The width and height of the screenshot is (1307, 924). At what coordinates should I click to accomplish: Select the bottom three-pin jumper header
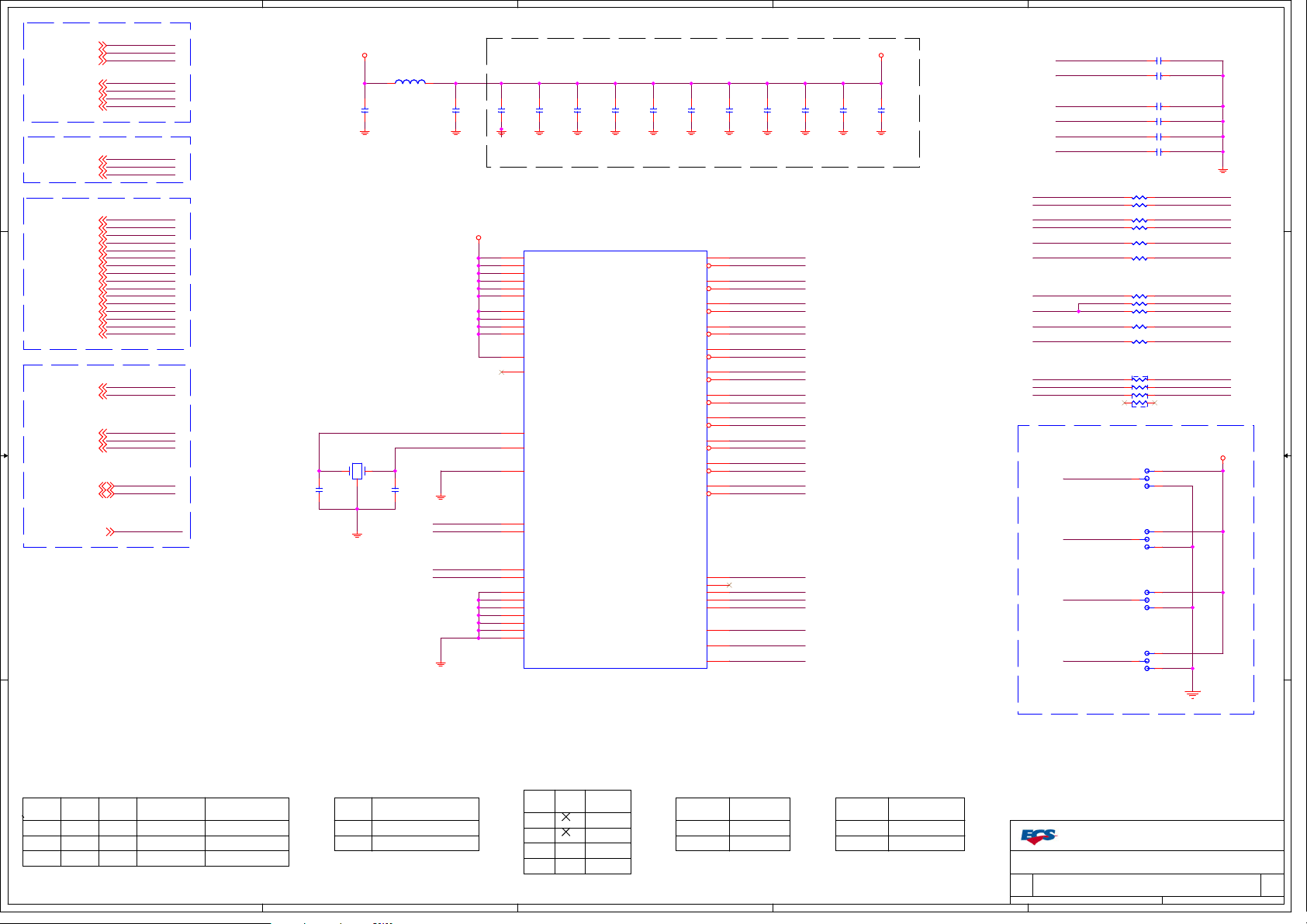[1146, 661]
